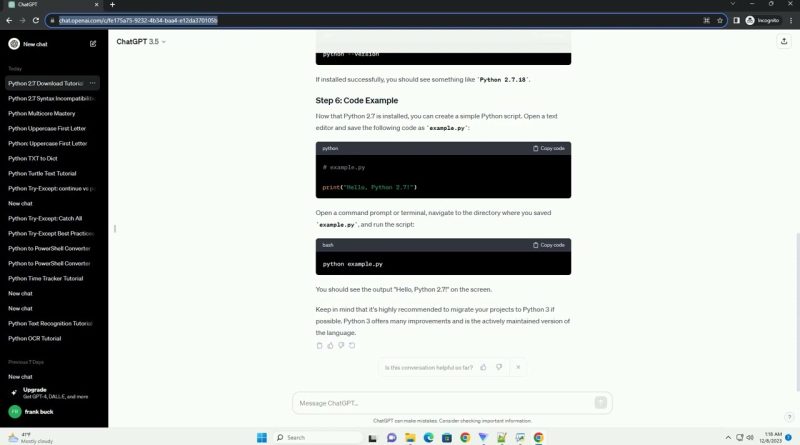The width and height of the screenshot is (800, 445).
Task: Close the ChatGPT browser tab
Action: (96, 5)
